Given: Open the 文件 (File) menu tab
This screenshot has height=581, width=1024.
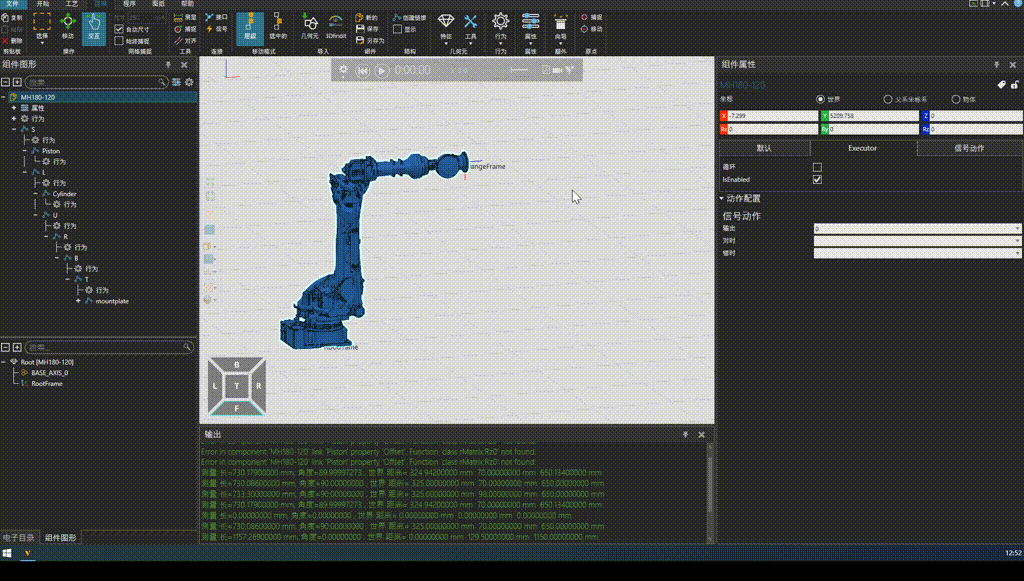Looking at the screenshot, I should pyautogui.click(x=13, y=4).
